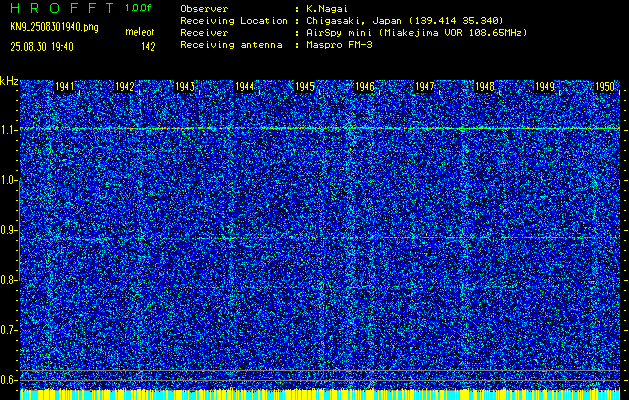Click the observer name K.Nagai
The image size is (629, 400).
(327, 8)
